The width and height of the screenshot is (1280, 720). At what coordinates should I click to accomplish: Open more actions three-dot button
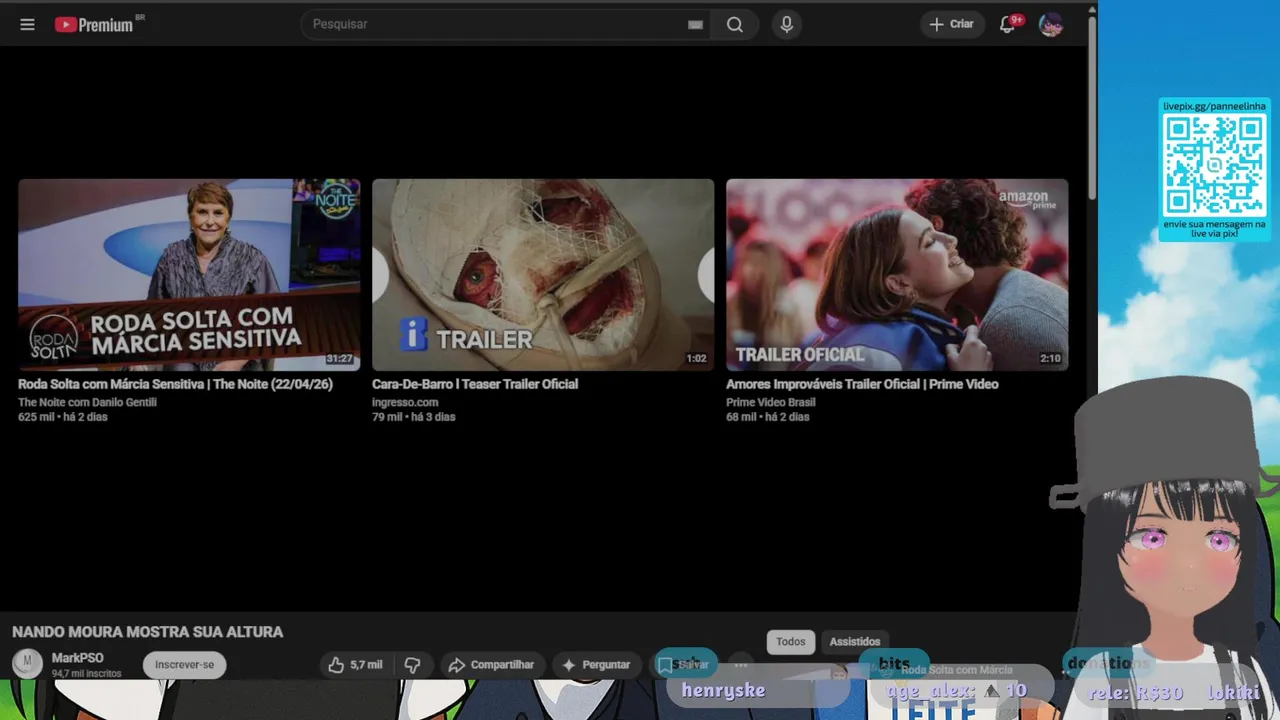pyautogui.click(x=740, y=665)
